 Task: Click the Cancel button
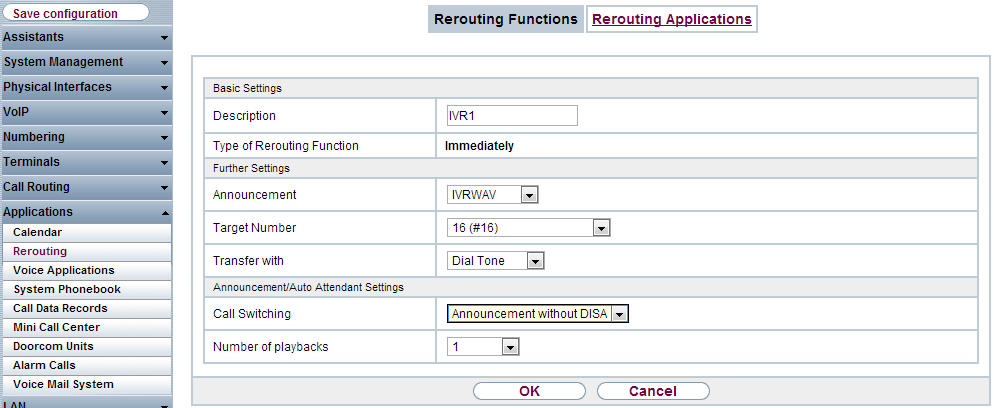pos(653,391)
